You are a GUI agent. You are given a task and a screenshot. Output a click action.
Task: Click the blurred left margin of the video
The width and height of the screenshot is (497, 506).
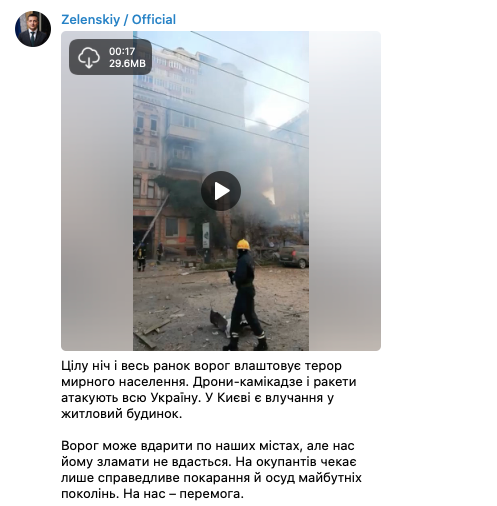pyautogui.click(x=97, y=191)
